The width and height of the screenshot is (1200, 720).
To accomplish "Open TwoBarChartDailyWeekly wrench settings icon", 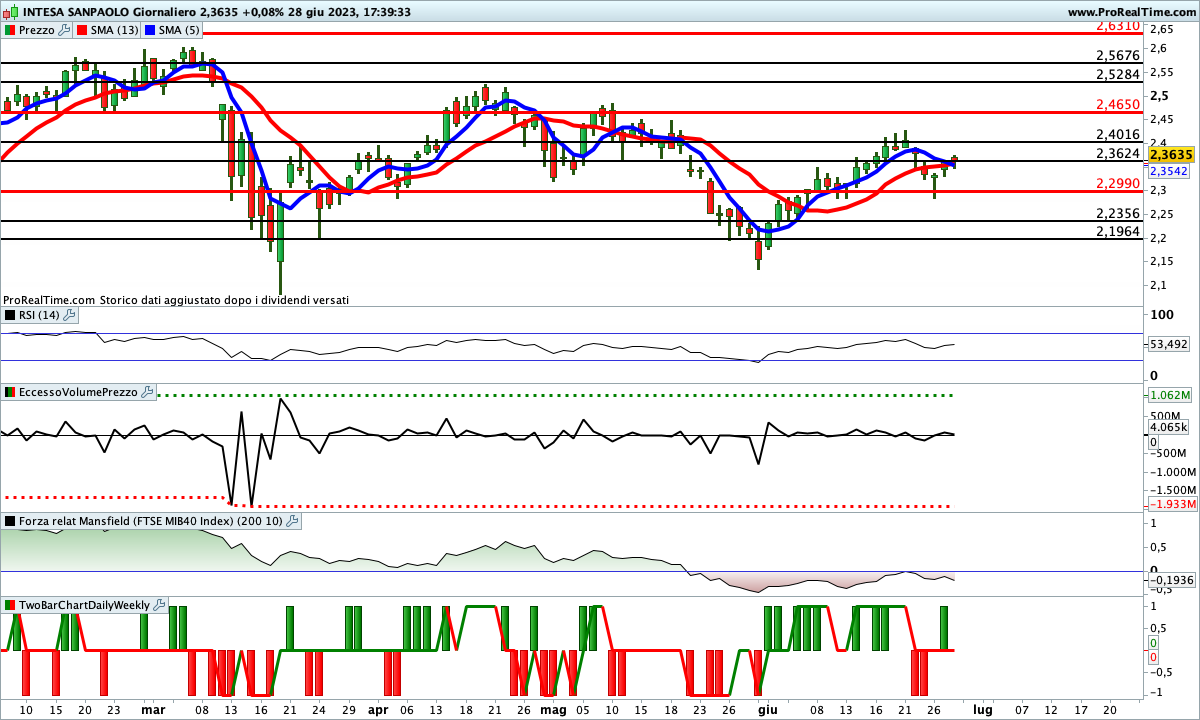I will (x=160, y=605).
